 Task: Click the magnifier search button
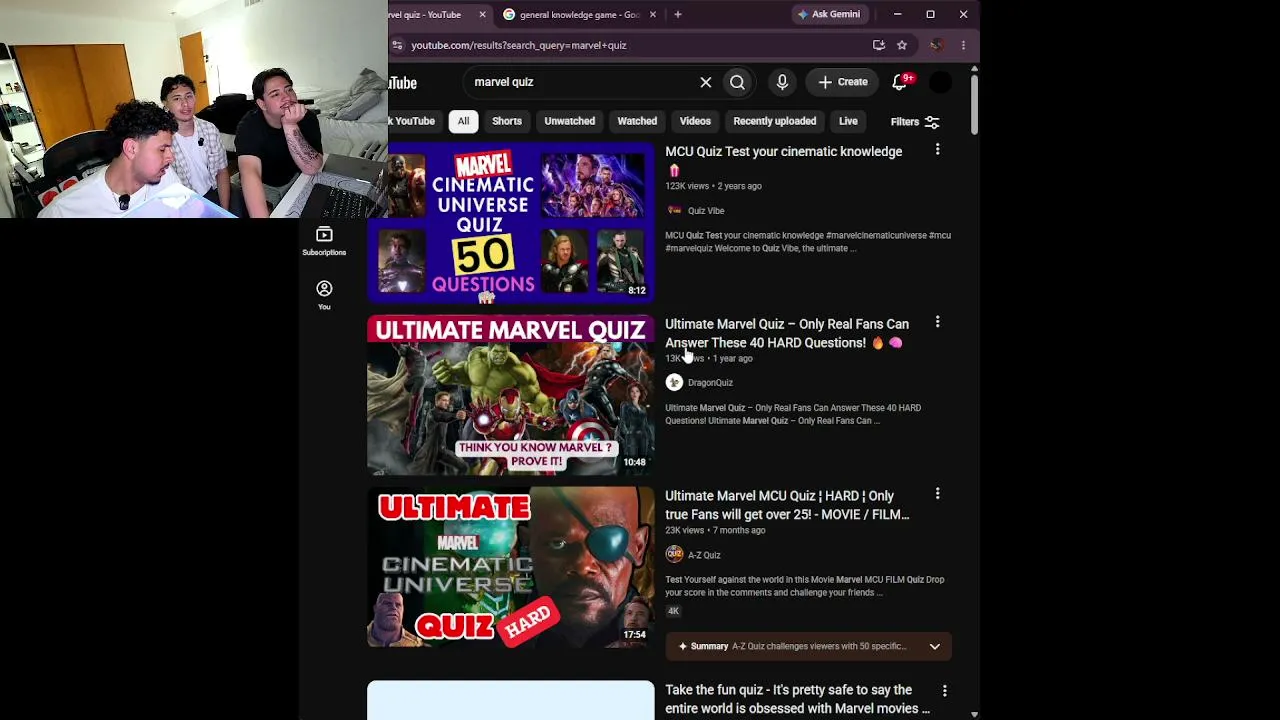(737, 82)
